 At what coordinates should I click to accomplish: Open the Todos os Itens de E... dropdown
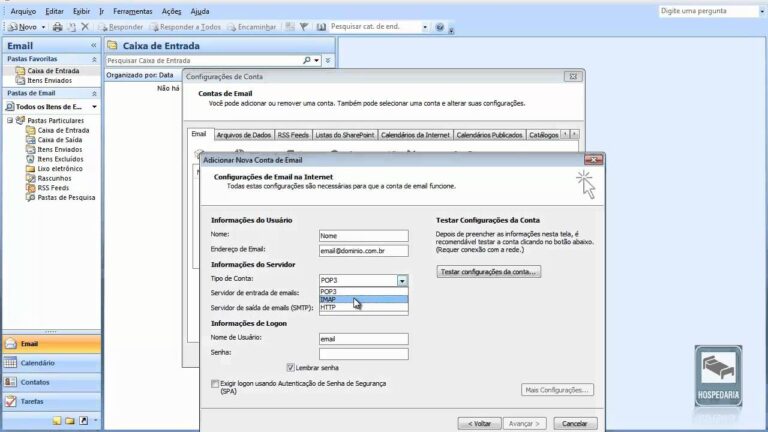tap(95, 107)
